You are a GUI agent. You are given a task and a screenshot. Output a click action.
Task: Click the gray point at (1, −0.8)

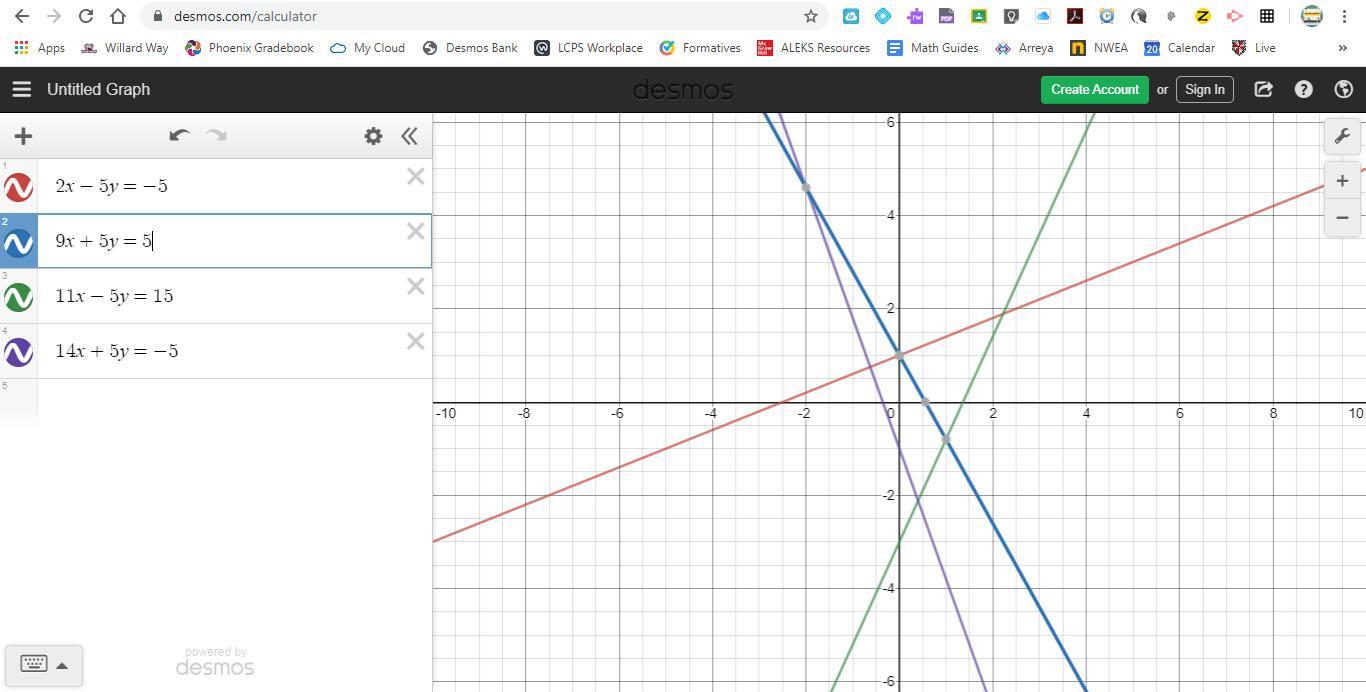[x=946, y=439]
